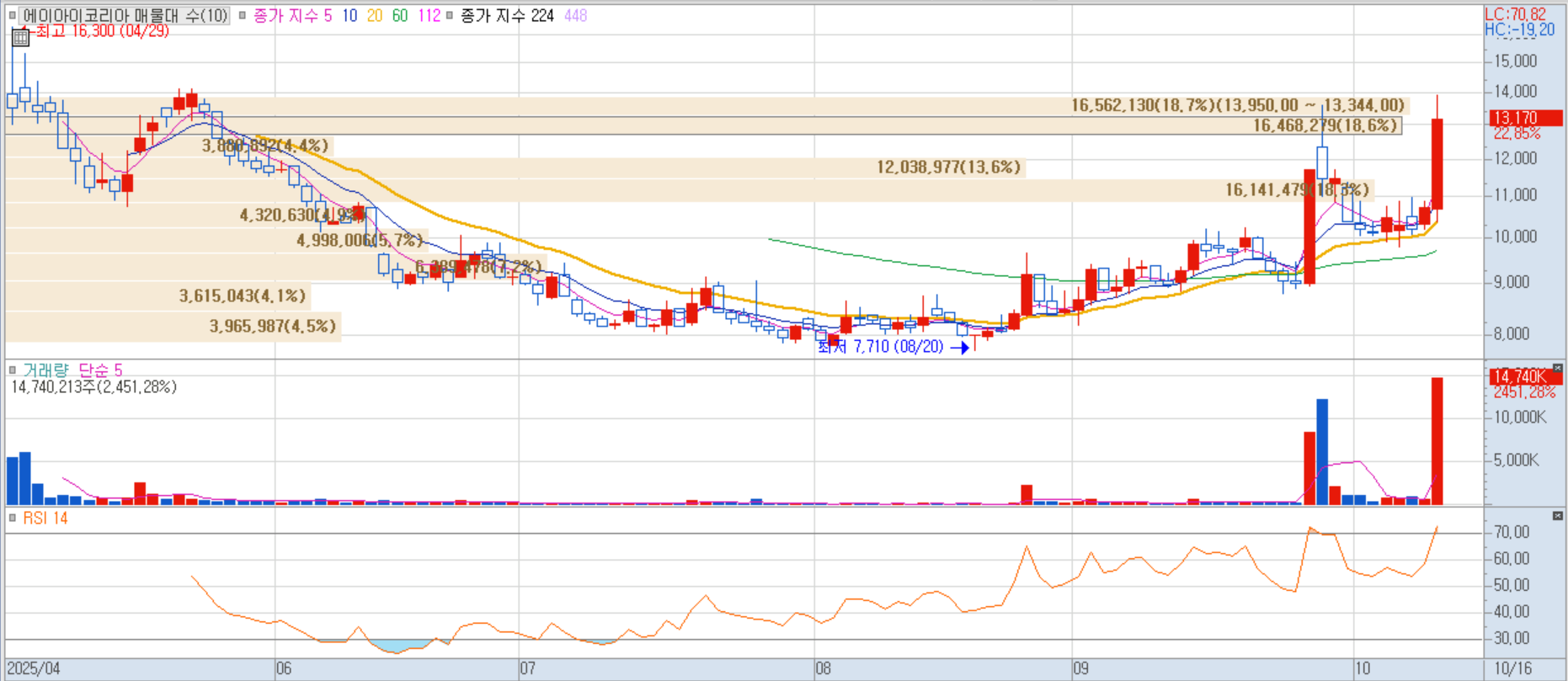Viewport: 1568px width, 681px height.
Task: Click the 4,320,630 volume profile label
Action: pyautogui.click(x=301, y=215)
